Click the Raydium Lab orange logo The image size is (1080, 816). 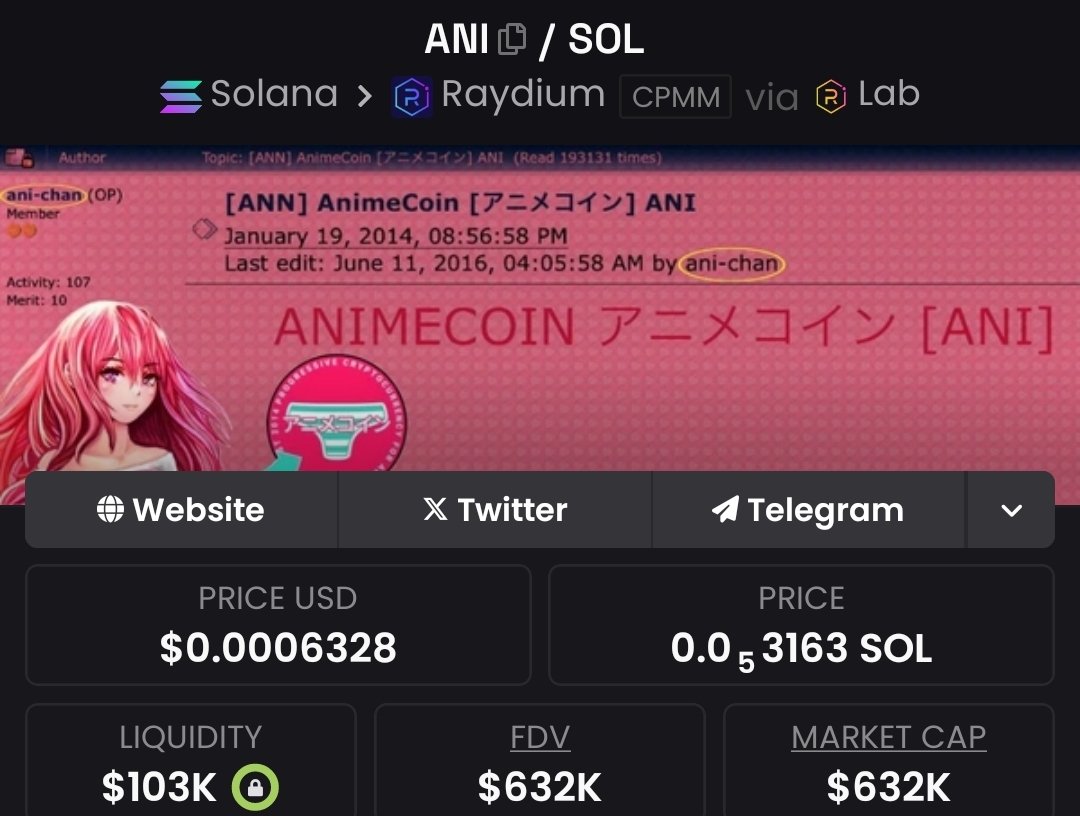(x=831, y=96)
